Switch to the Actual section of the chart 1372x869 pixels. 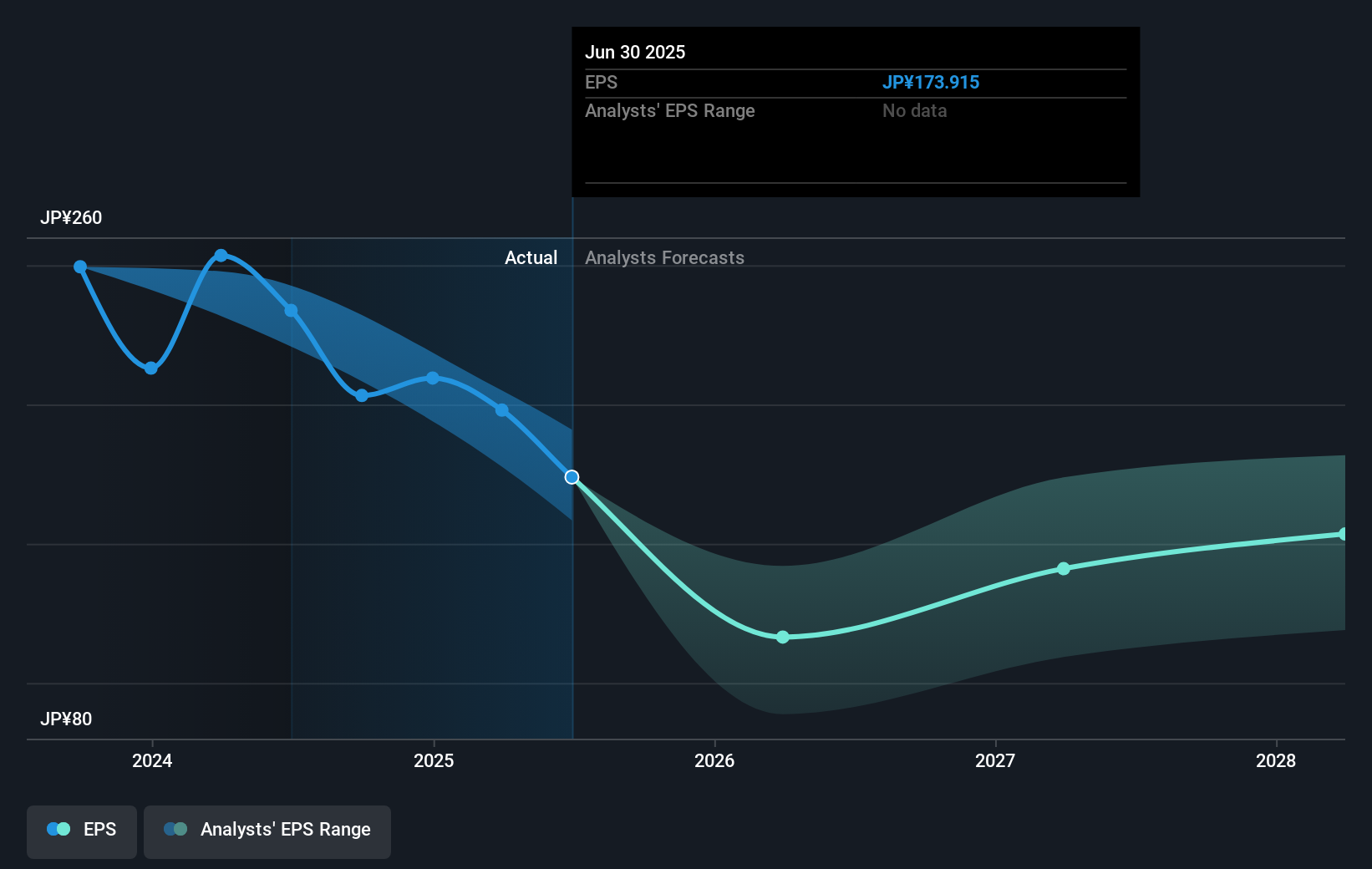click(531, 257)
